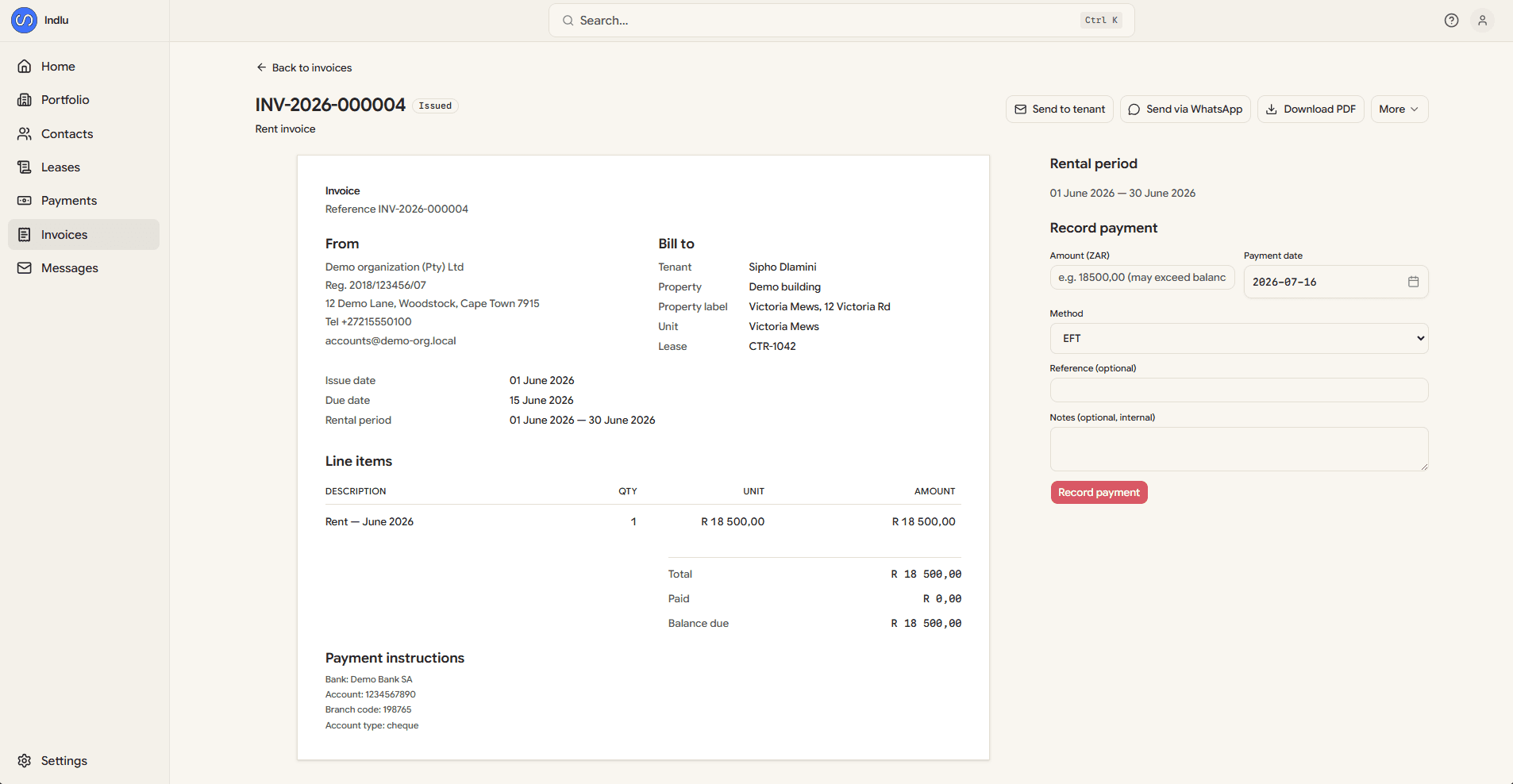
Task: Click the Indlu logo icon
Action: click(24, 20)
